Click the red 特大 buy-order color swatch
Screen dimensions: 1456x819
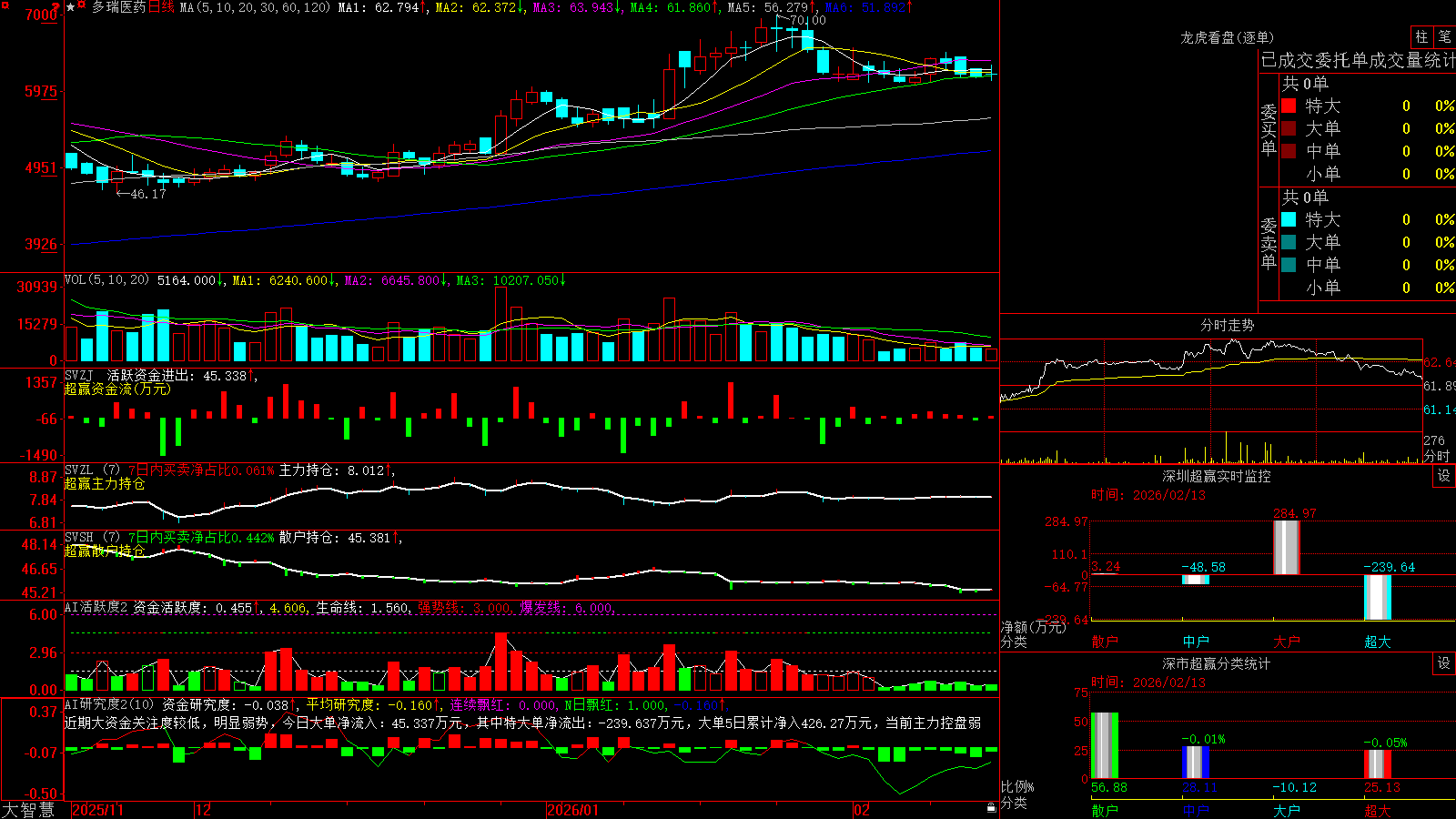coord(1289,106)
